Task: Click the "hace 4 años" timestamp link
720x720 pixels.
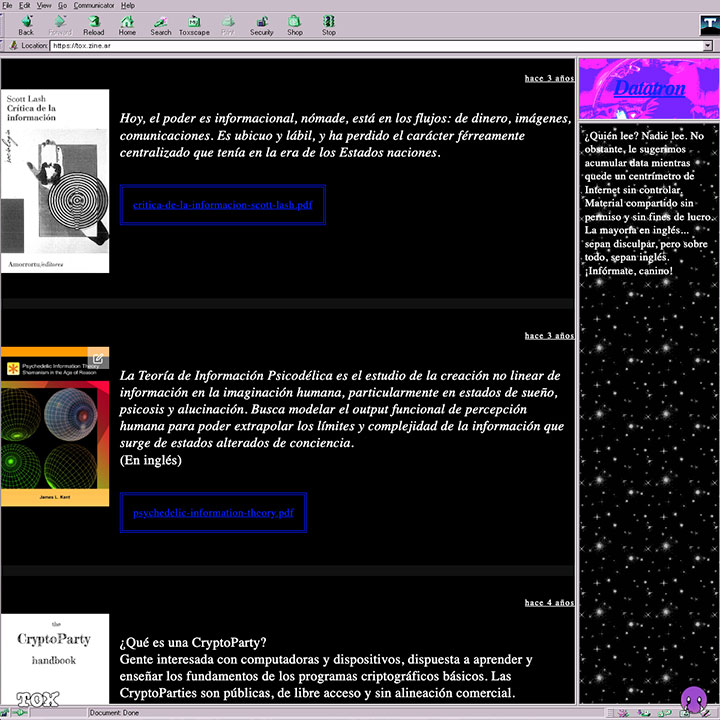Action: [x=549, y=603]
